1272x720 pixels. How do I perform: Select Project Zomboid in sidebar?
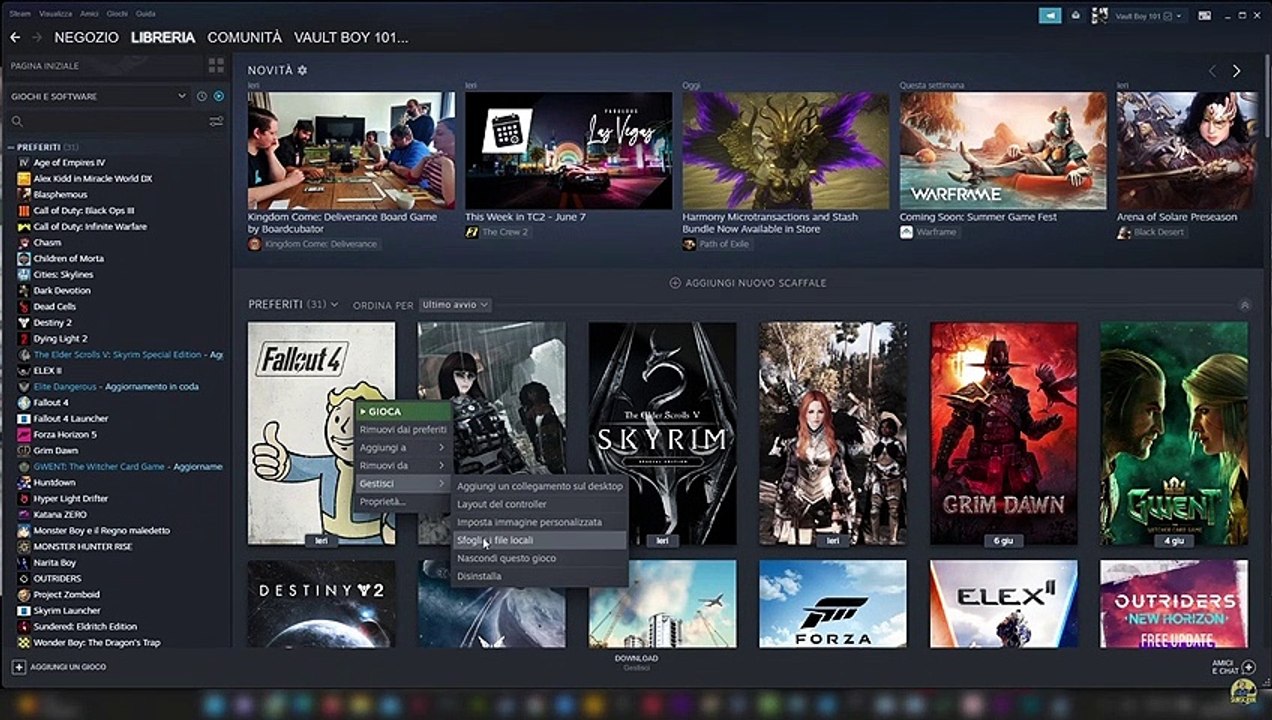(69, 594)
